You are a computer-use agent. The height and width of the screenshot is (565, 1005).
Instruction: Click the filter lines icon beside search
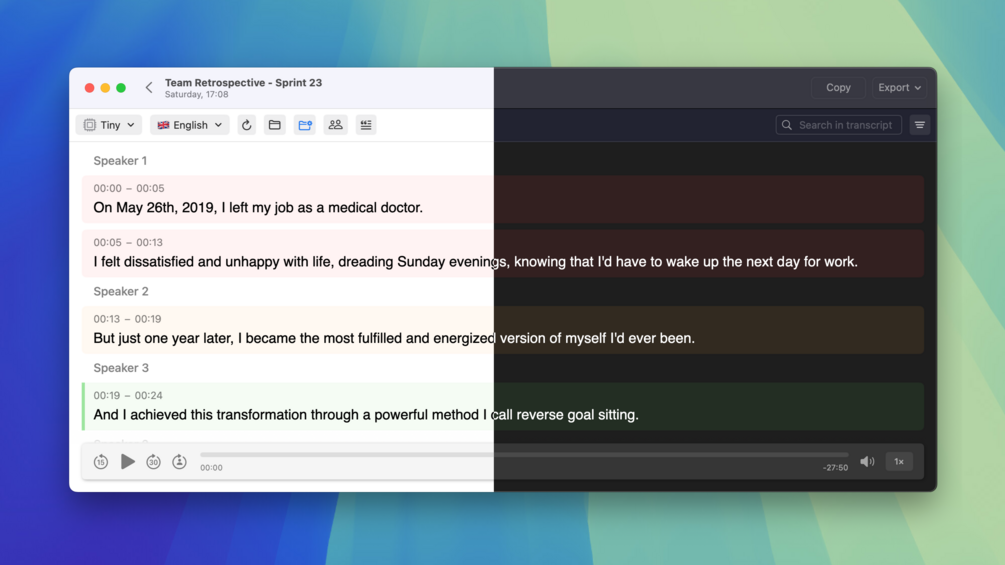tap(919, 125)
